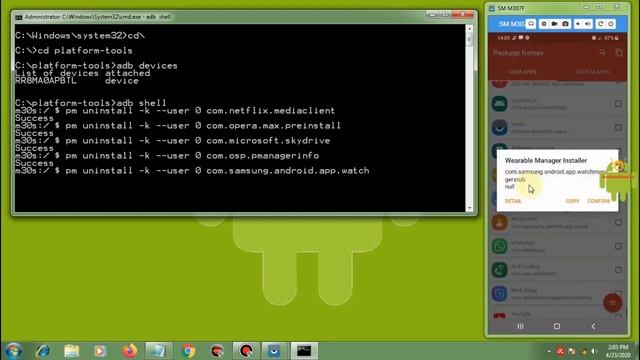Tick the checkbox just below the dialog
The image size is (640, 360).
[x=618, y=222]
